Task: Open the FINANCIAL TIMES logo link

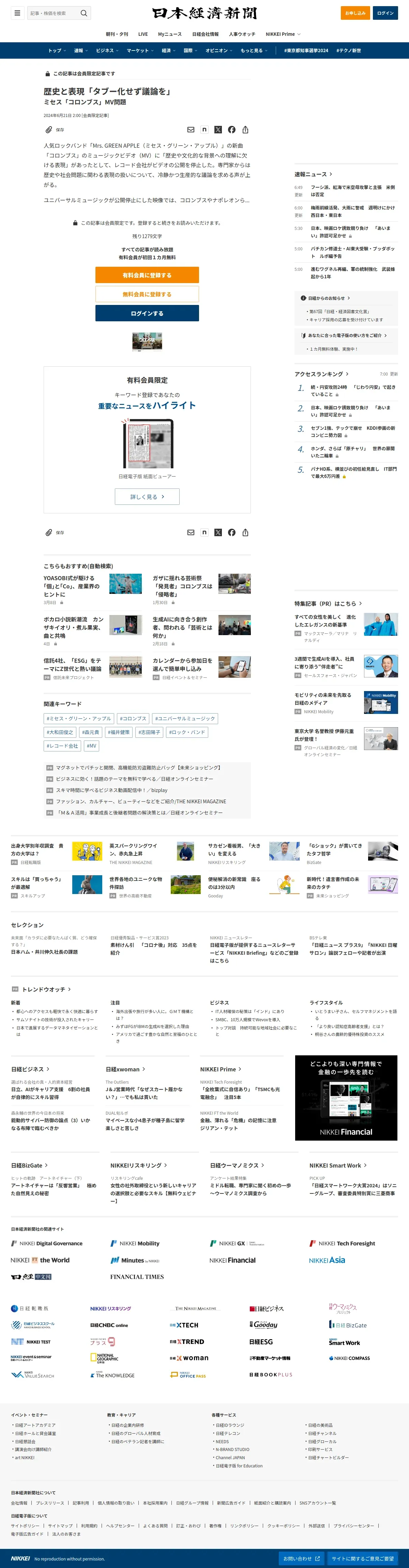Action: coord(137,1276)
